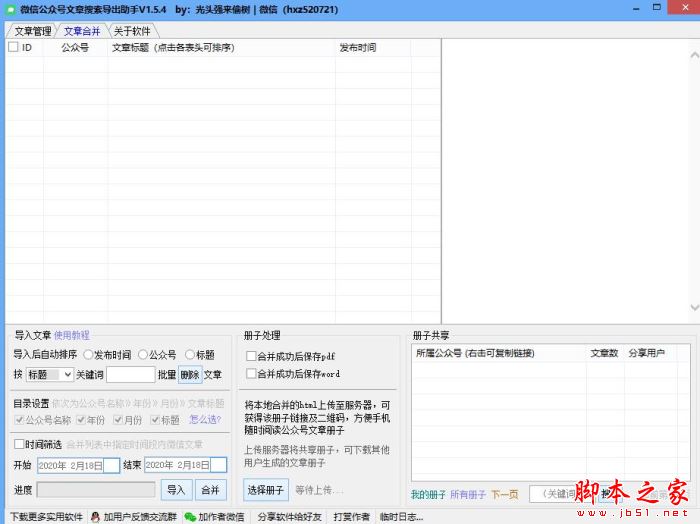Click the 进度 progress bar
Viewport: 700px width, 524px height.
click(96, 490)
